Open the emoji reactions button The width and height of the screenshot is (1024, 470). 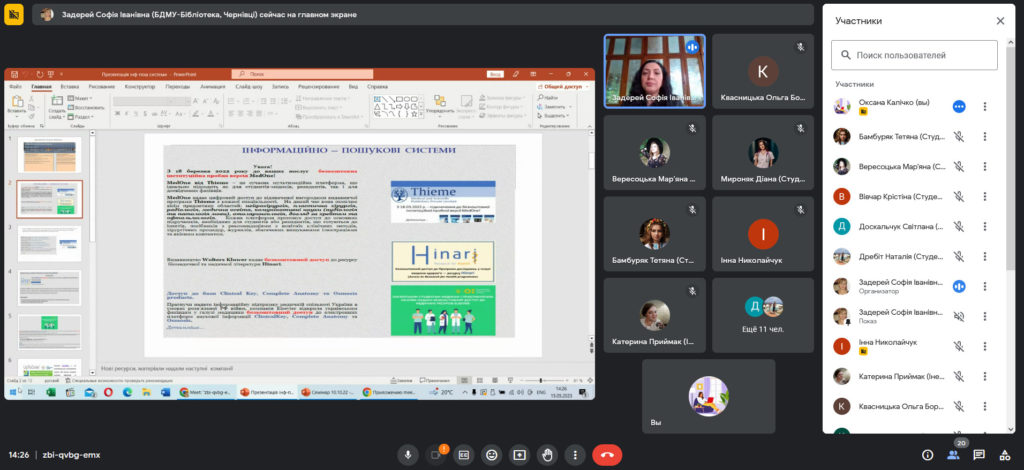click(491, 454)
